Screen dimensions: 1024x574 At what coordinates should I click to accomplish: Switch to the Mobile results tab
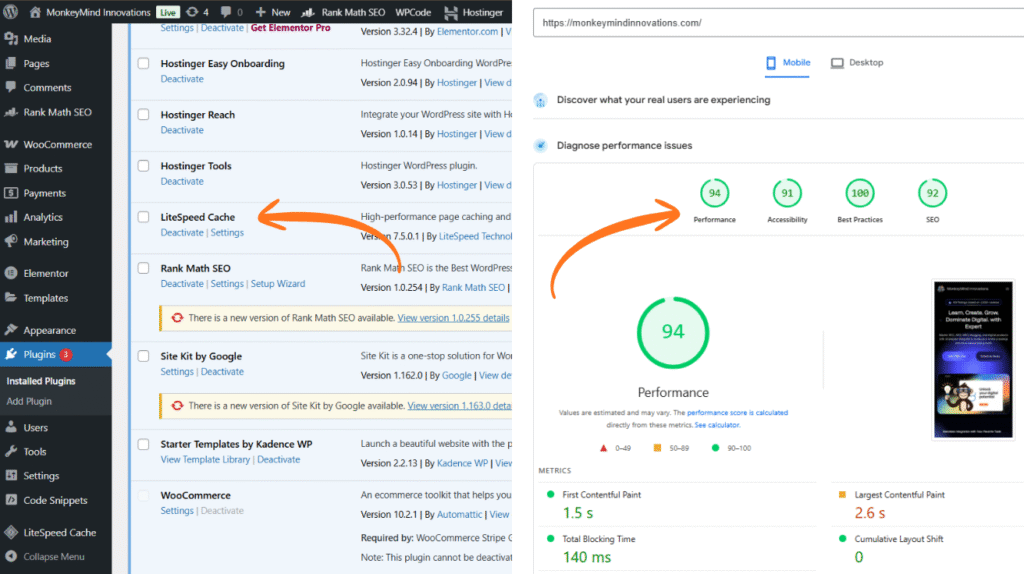pos(788,63)
